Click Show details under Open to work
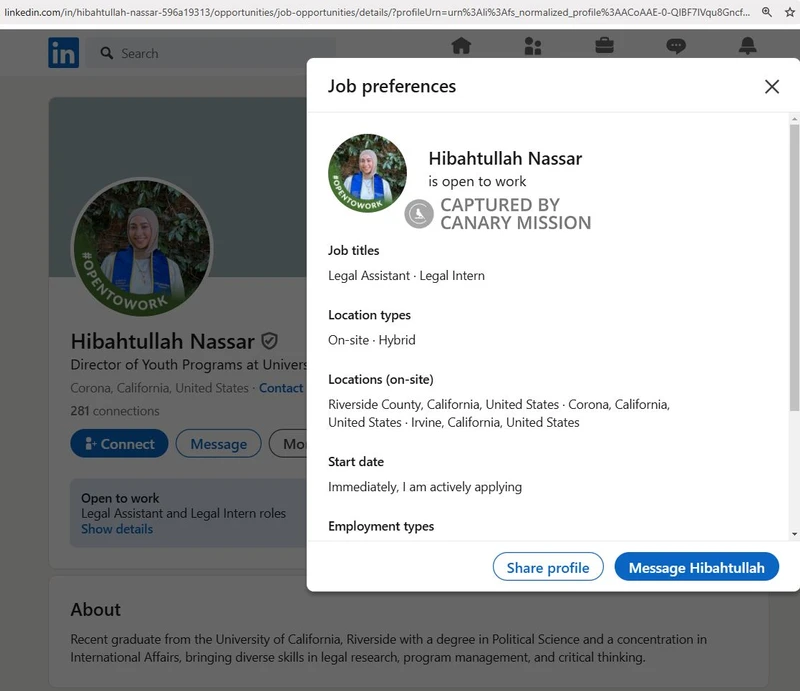Screen dimensions: 800x691 (117, 529)
